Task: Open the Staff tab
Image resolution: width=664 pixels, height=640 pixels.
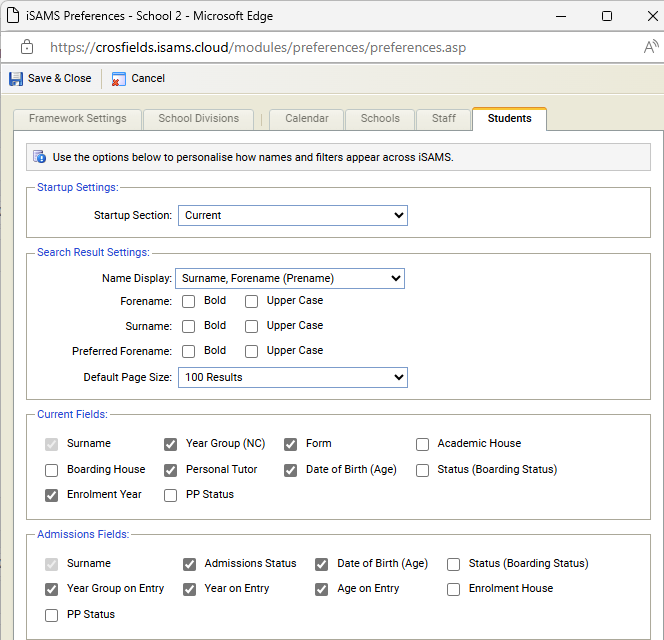Action: pos(444,118)
